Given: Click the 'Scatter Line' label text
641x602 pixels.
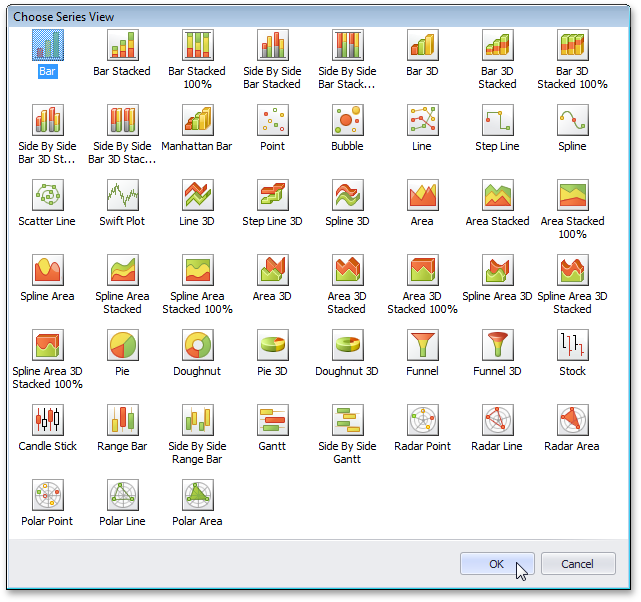Looking at the screenshot, I should [x=47, y=221].
